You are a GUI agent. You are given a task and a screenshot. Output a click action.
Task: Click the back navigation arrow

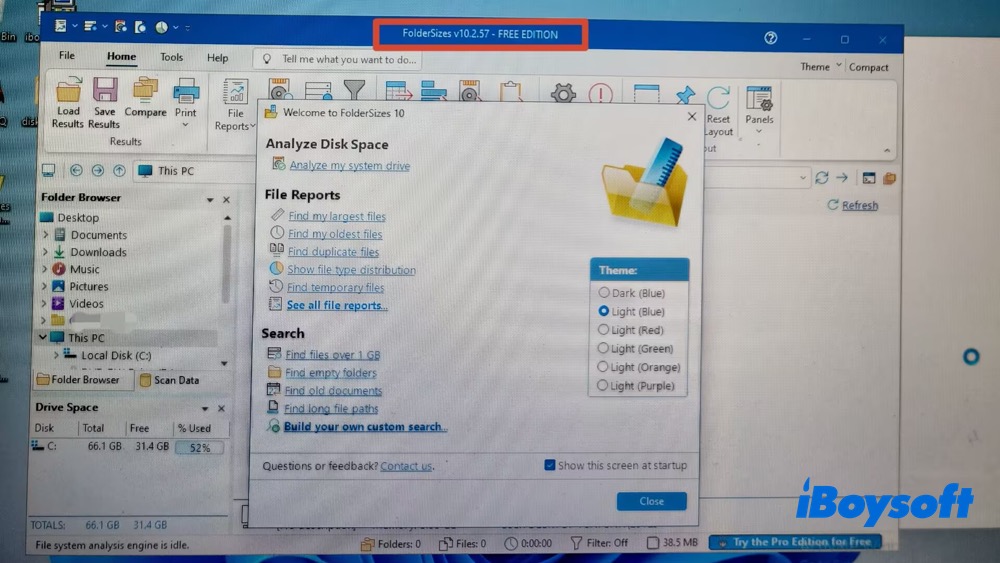coord(76,170)
